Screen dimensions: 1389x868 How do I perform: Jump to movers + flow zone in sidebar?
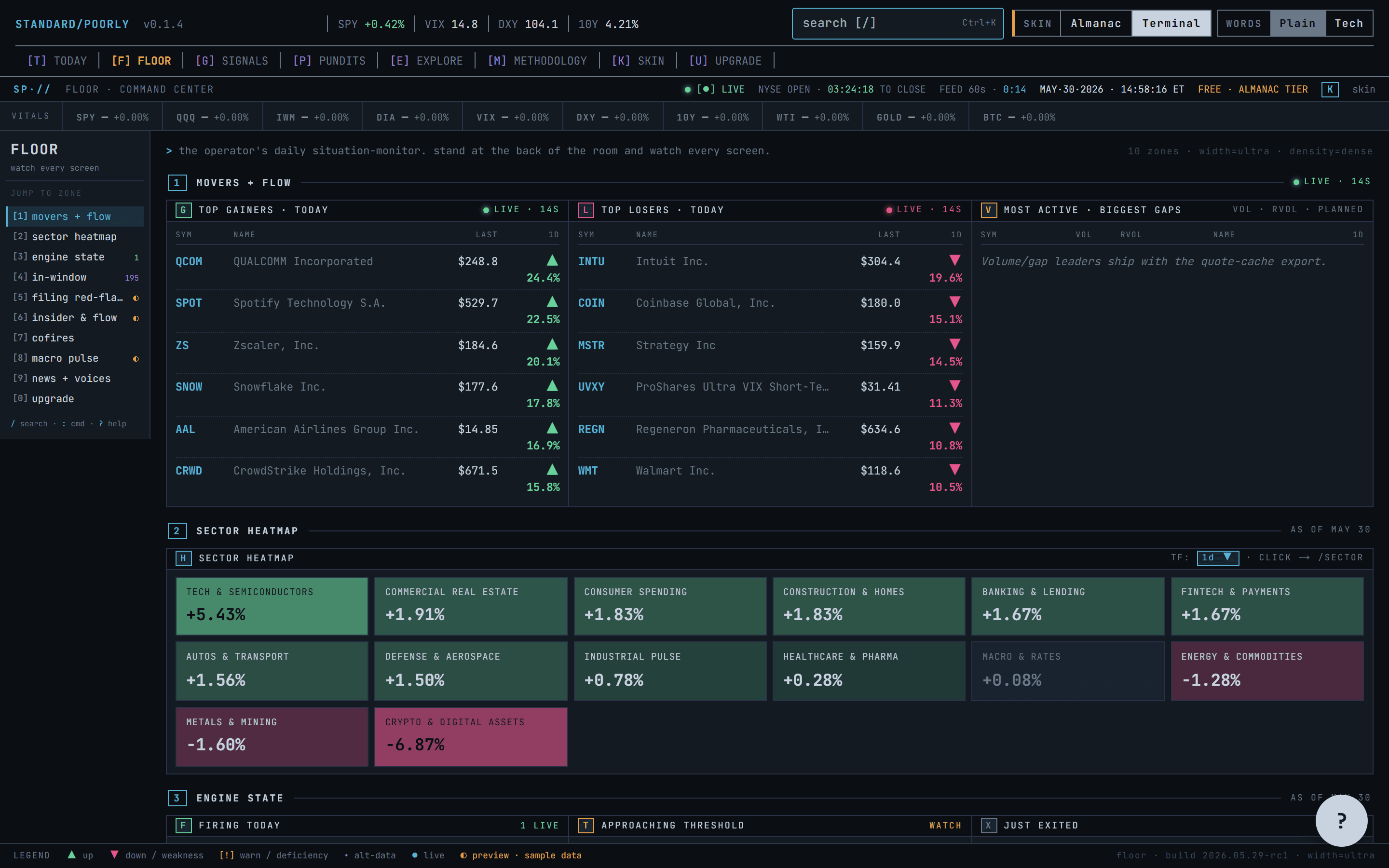[x=75, y=217]
